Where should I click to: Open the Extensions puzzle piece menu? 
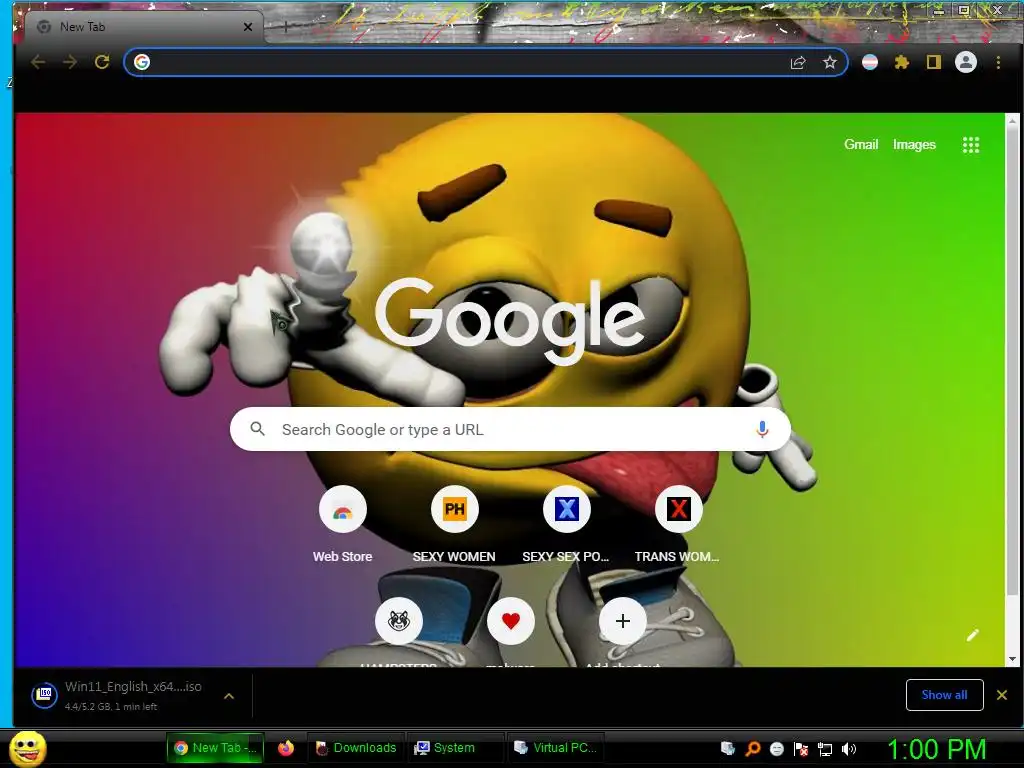[902, 62]
